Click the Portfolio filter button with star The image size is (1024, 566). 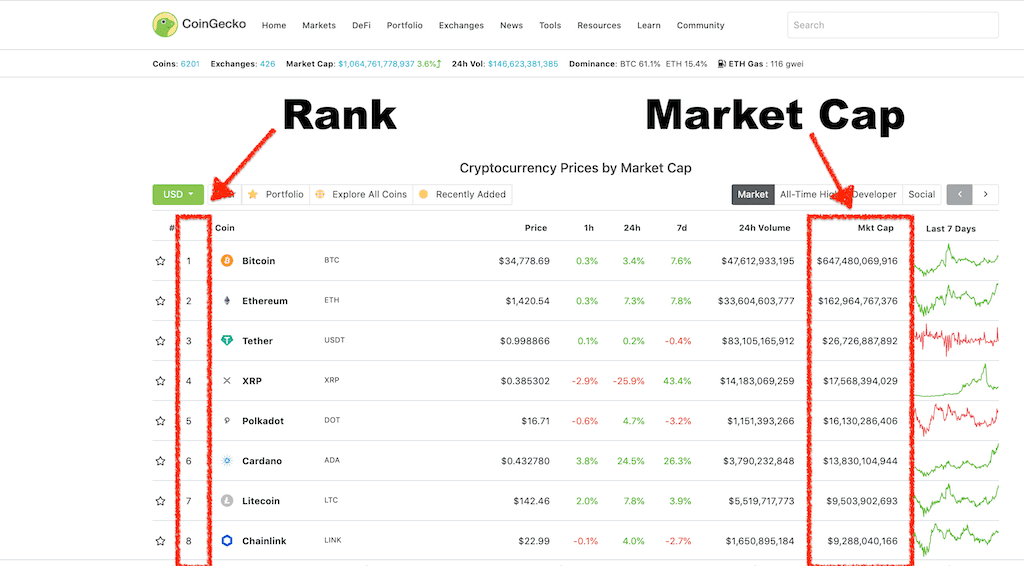[276, 194]
